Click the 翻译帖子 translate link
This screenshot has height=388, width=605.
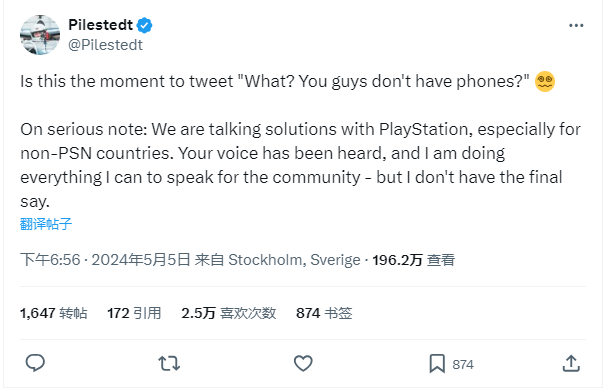[46, 224]
